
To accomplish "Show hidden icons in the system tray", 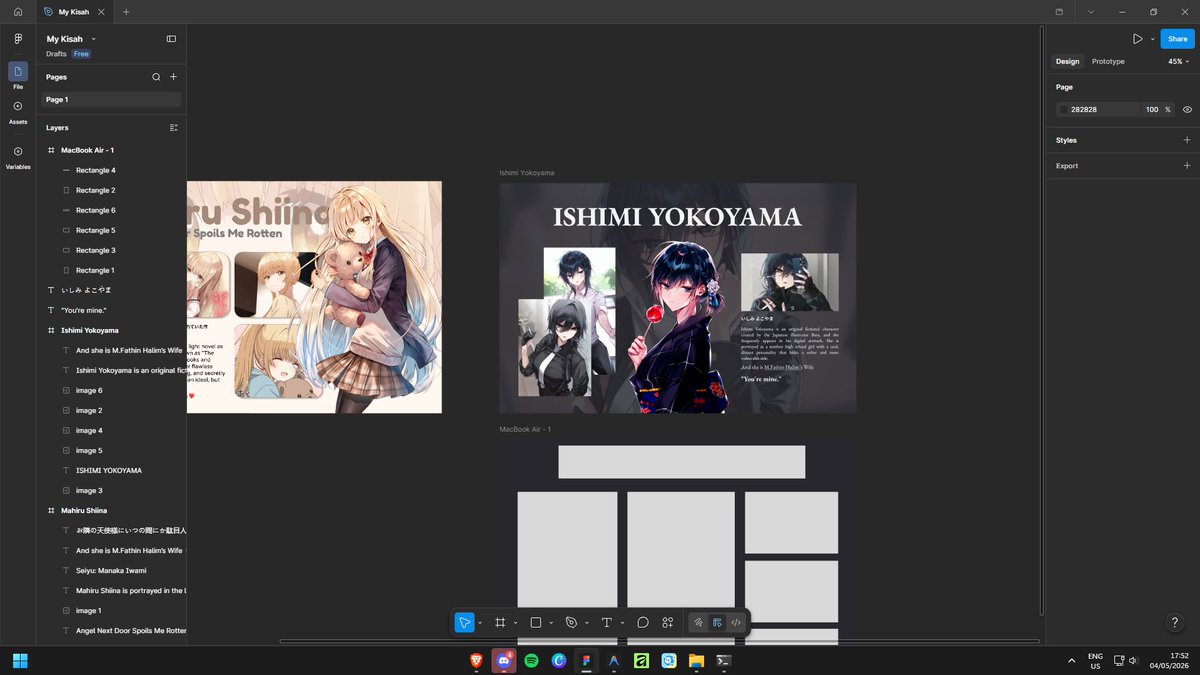I will click(x=1071, y=661).
